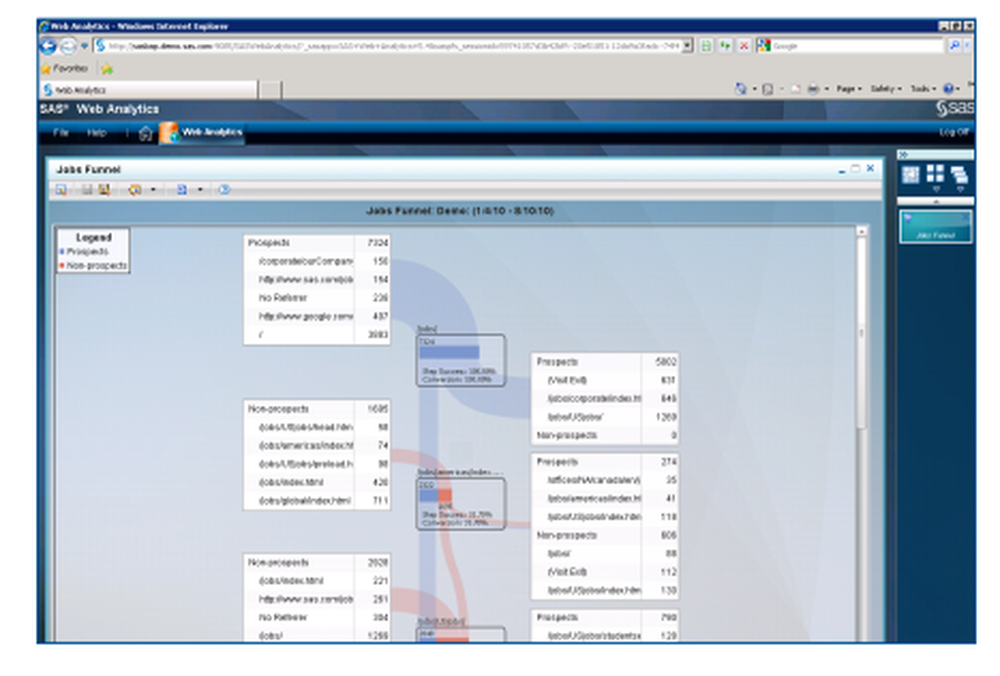Viewport: 1000px width, 676px height.
Task: Click the cascade windows icon in the sidebar
Action: point(959,174)
